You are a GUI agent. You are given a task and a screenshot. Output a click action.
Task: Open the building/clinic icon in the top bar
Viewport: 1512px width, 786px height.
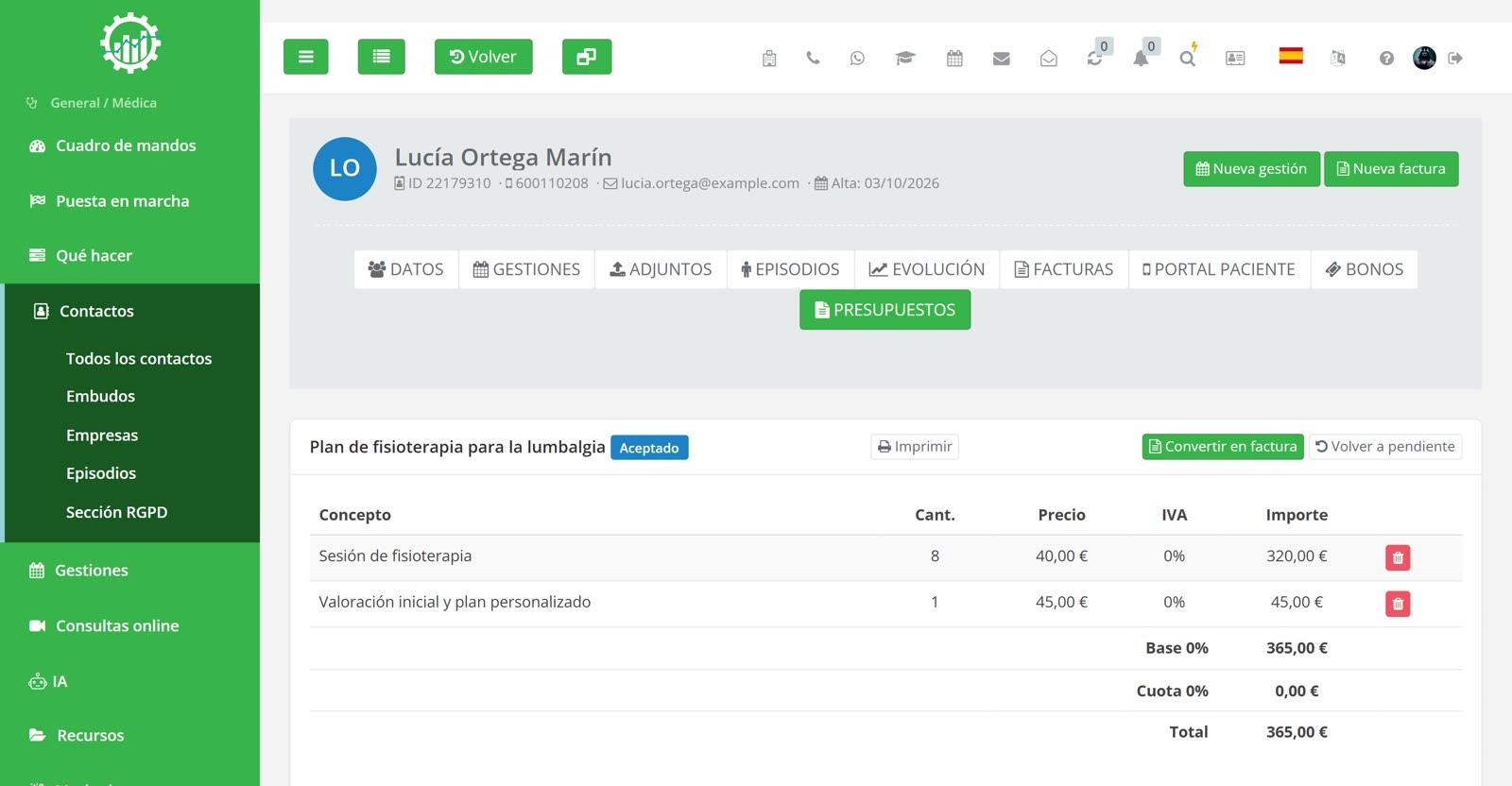pos(769,59)
